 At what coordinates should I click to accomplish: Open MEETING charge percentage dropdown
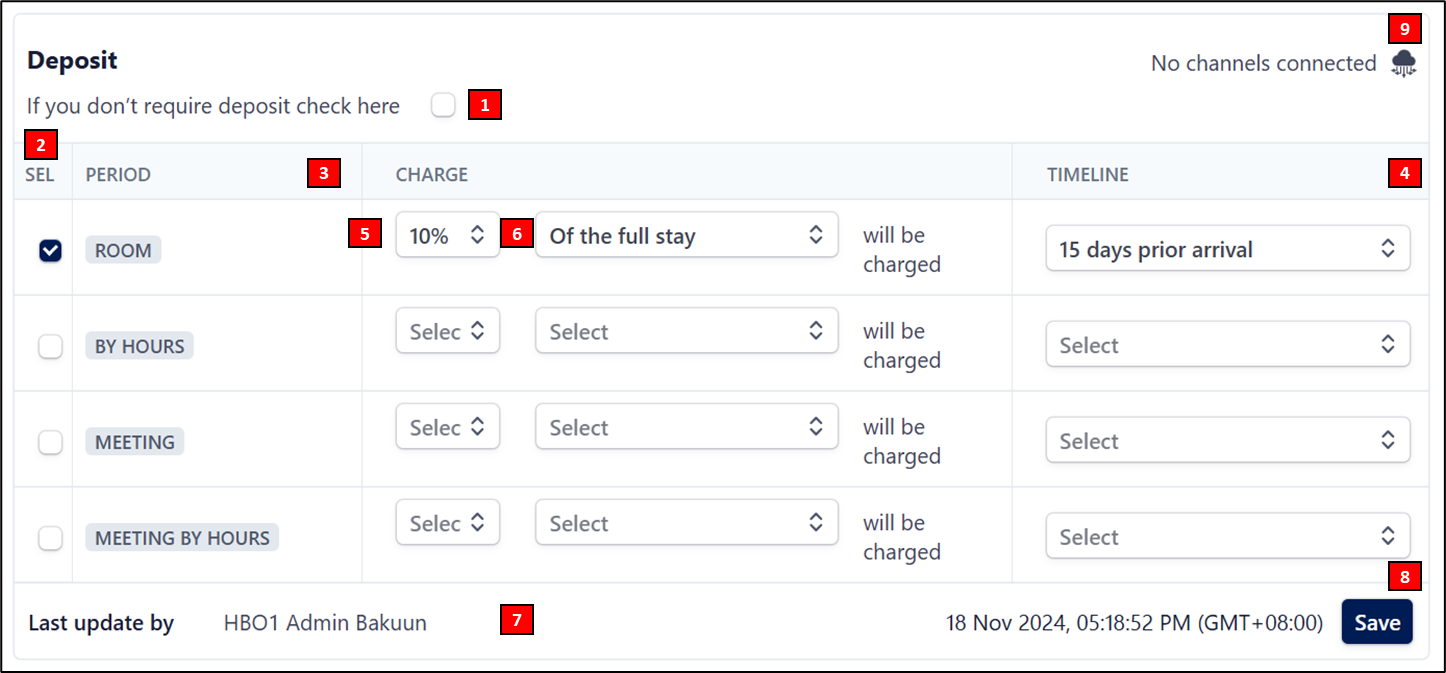tap(447, 428)
